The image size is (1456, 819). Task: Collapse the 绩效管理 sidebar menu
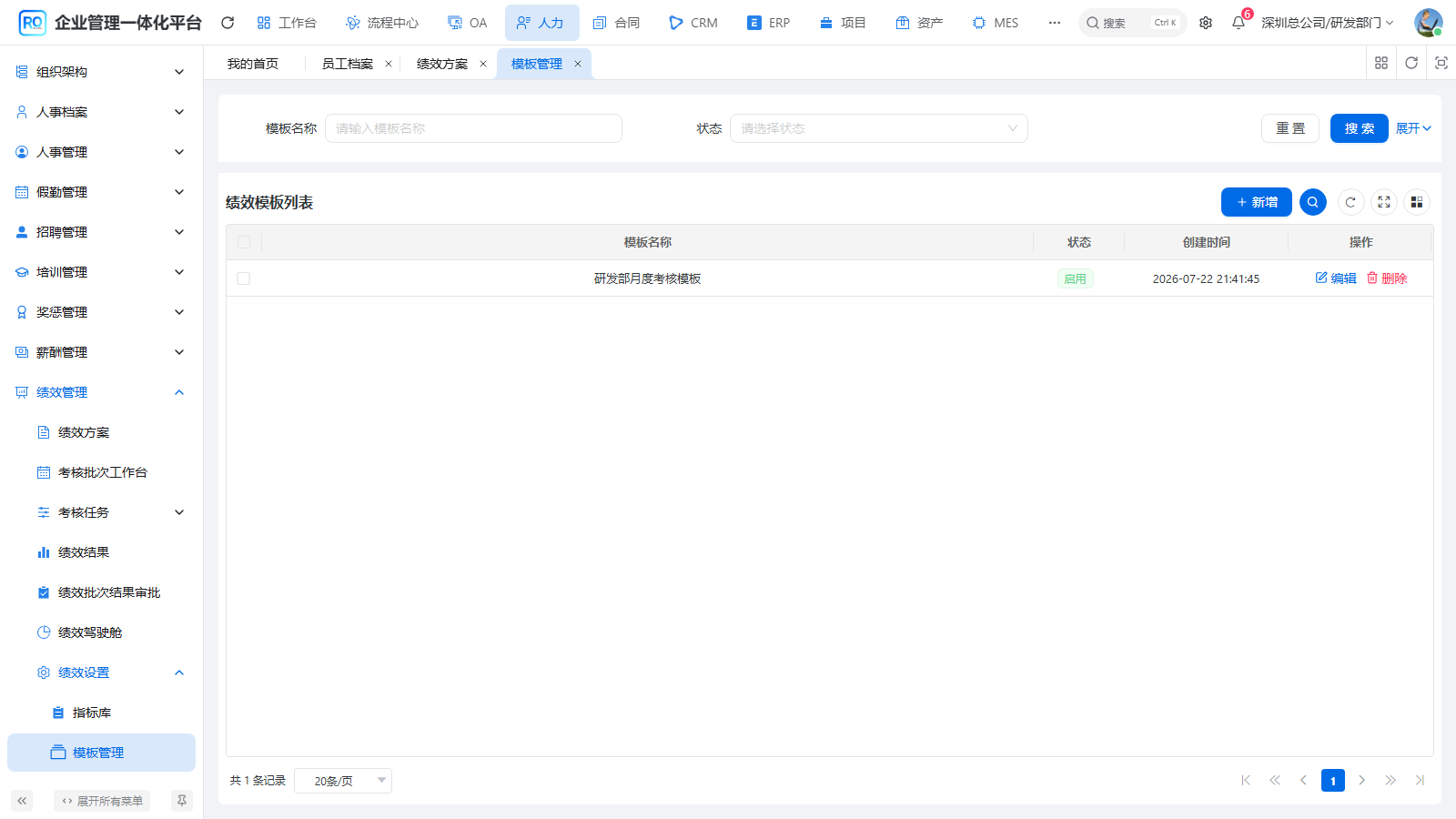pos(101,392)
